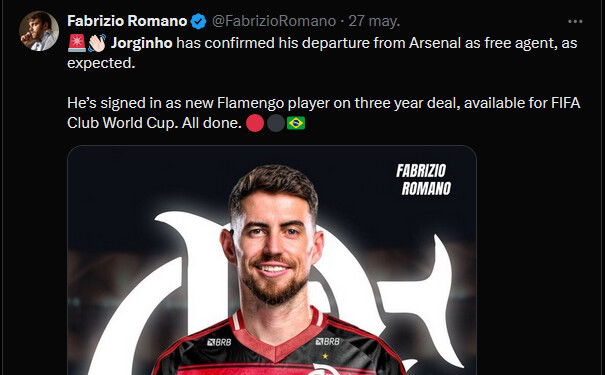Open the tweet's more options menu

575,22
